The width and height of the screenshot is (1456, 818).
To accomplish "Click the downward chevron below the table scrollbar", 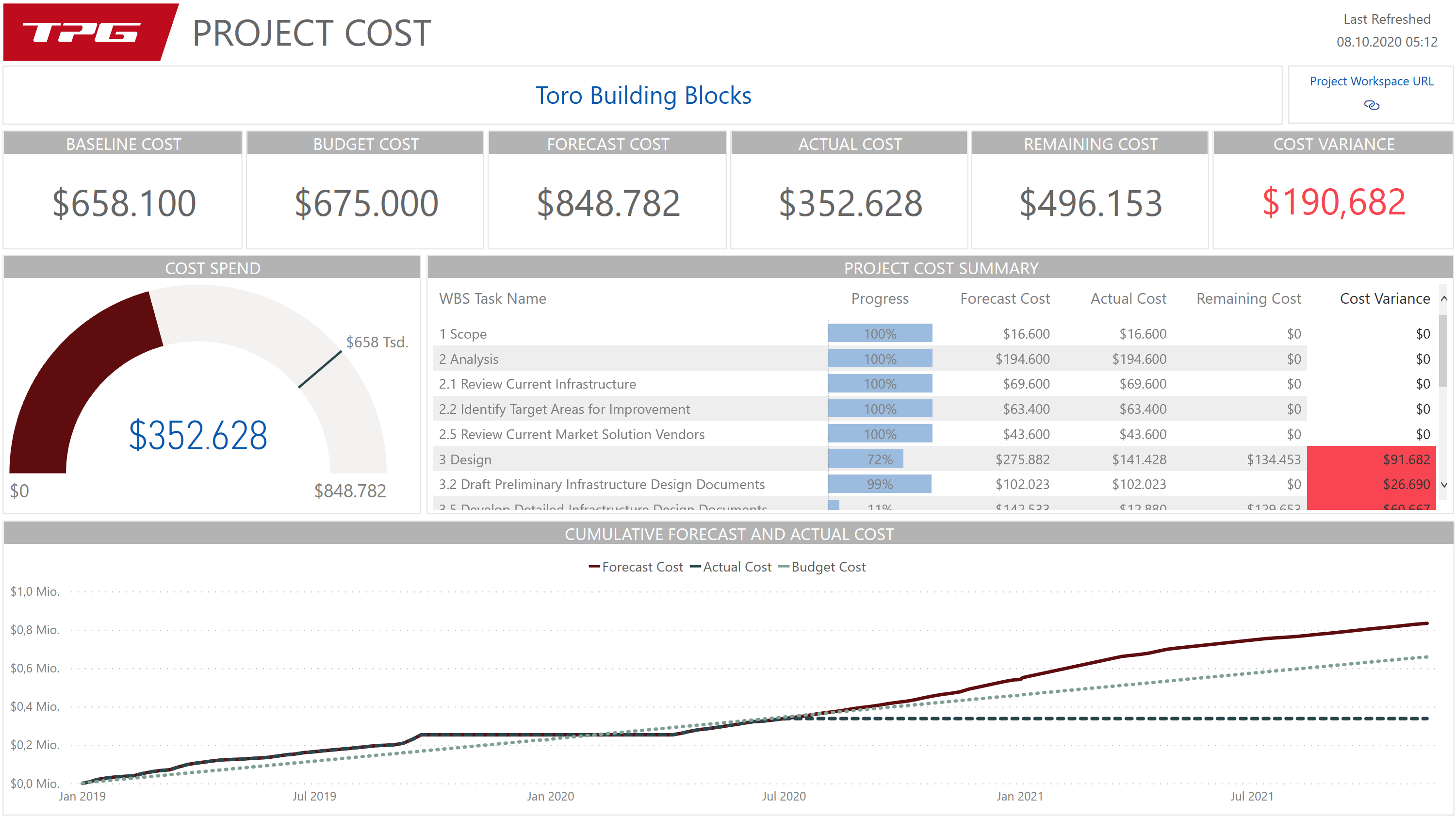I will pos(1445,485).
